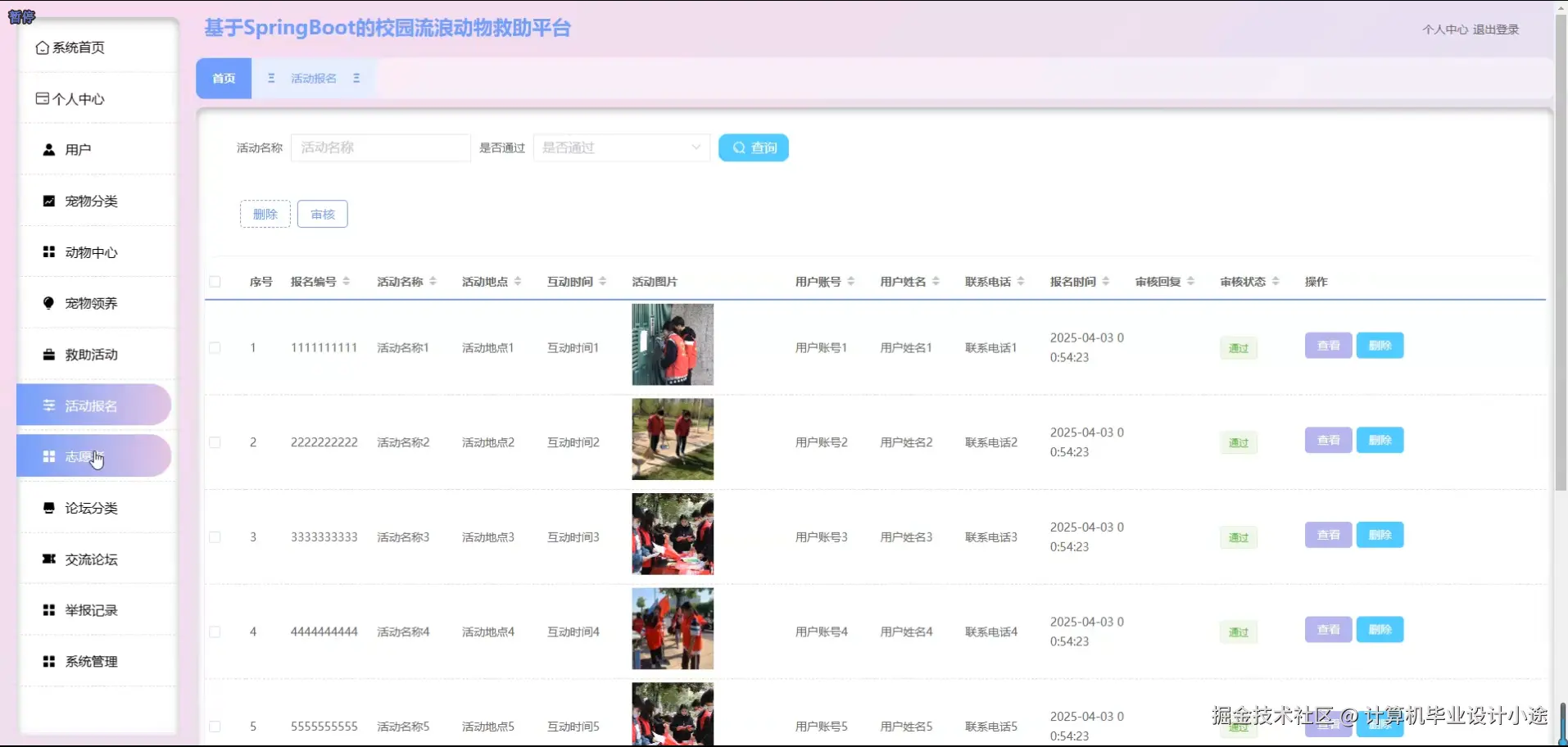Click the grid icon beside 举报记录
Screen dimensions: 1568x747
(x=49, y=610)
